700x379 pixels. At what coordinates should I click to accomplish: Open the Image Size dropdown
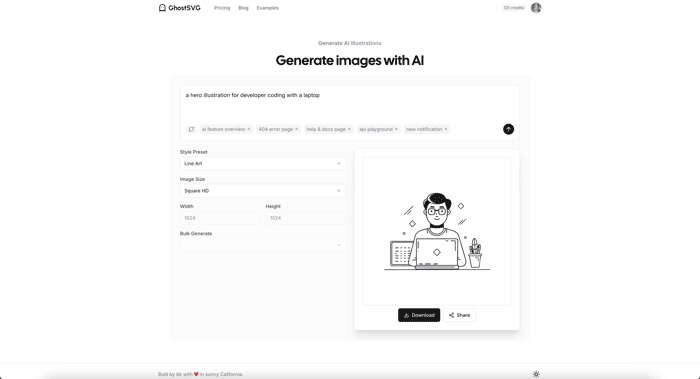262,191
